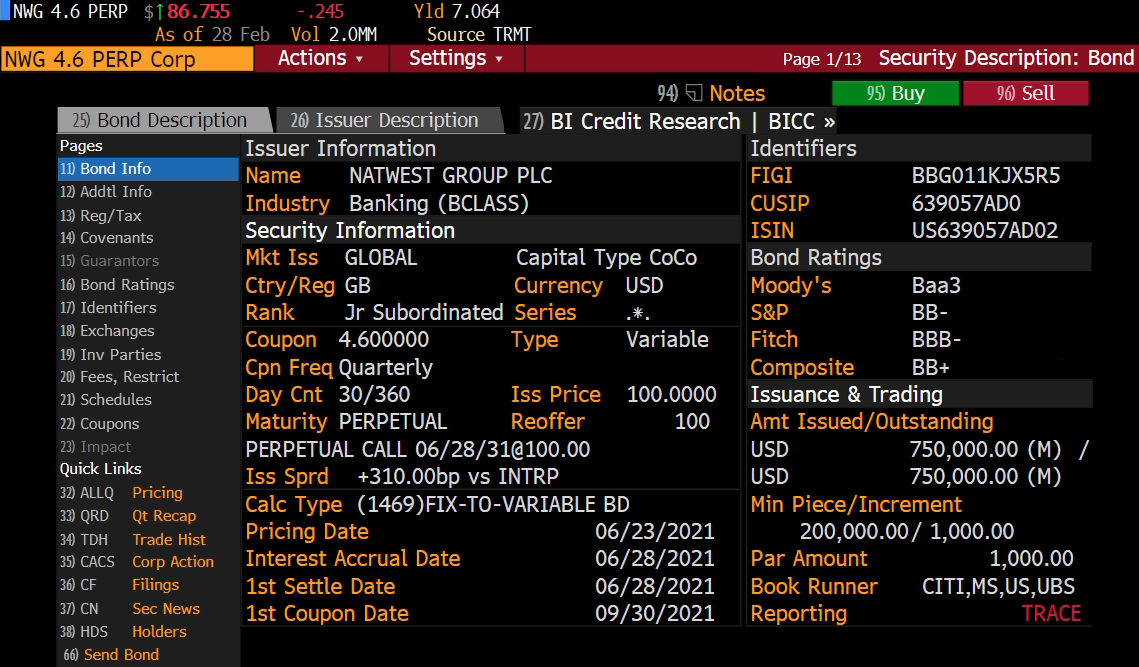This screenshot has width=1139, height=667.
Task: Click coupon value 4.600000
Action: [384, 340]
